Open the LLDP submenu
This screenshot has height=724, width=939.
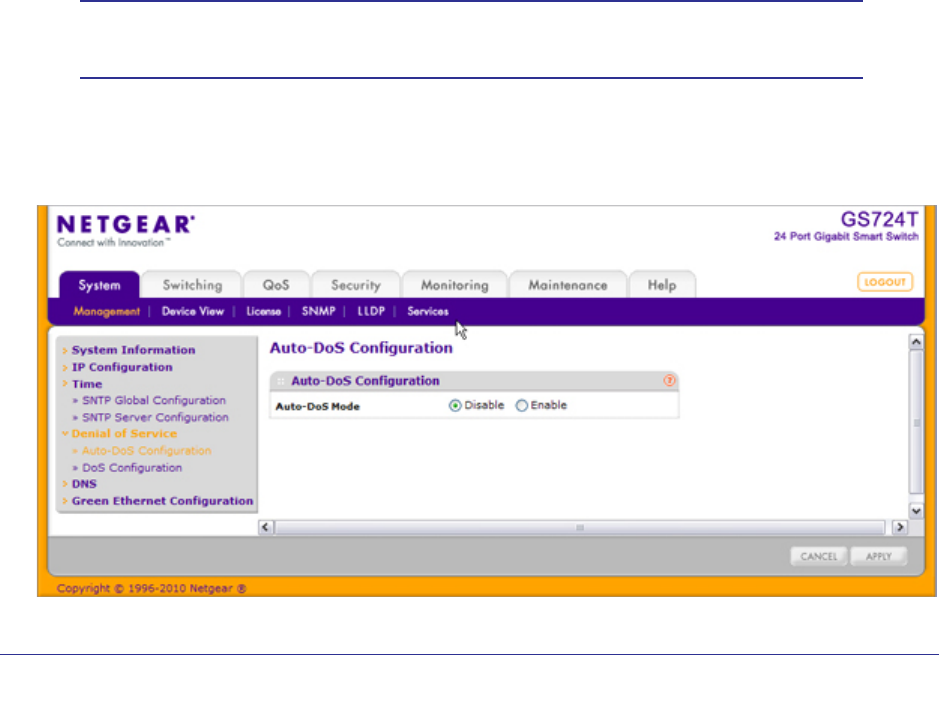click(371, 311)
